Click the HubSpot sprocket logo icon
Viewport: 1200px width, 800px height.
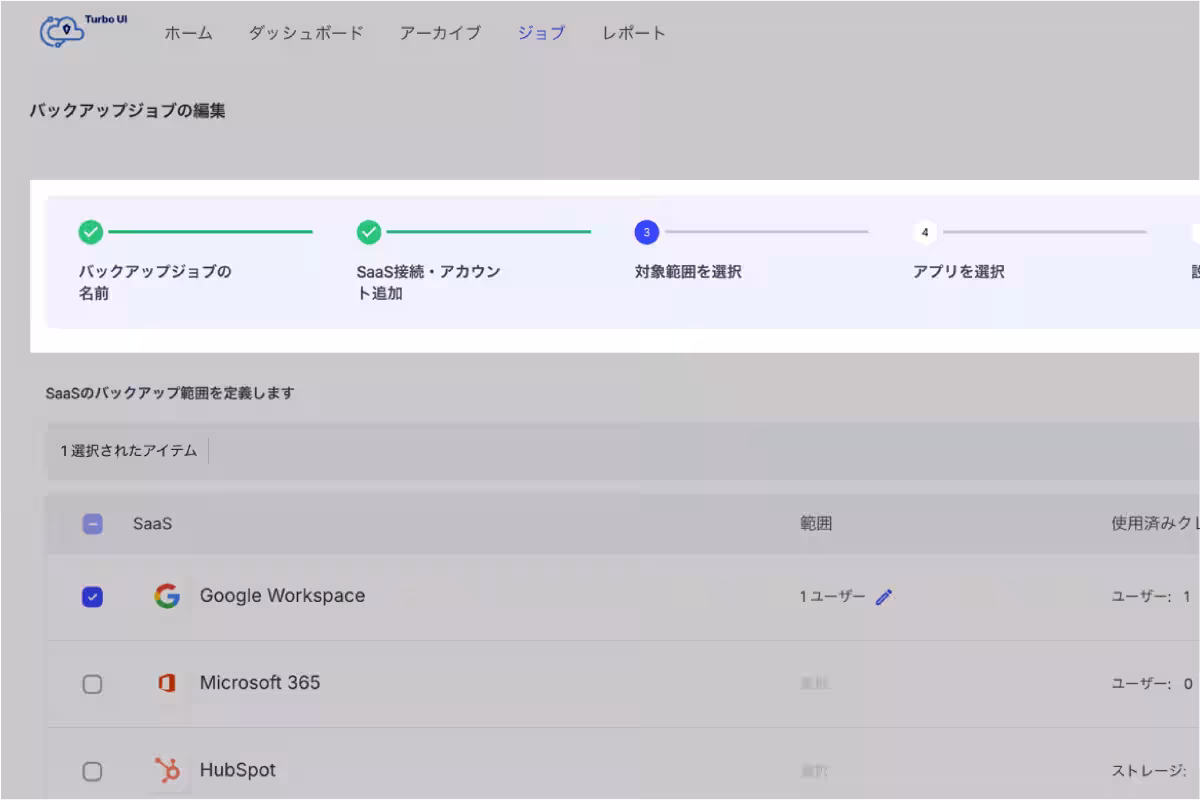pyautogui.click(x=166, y=770)
